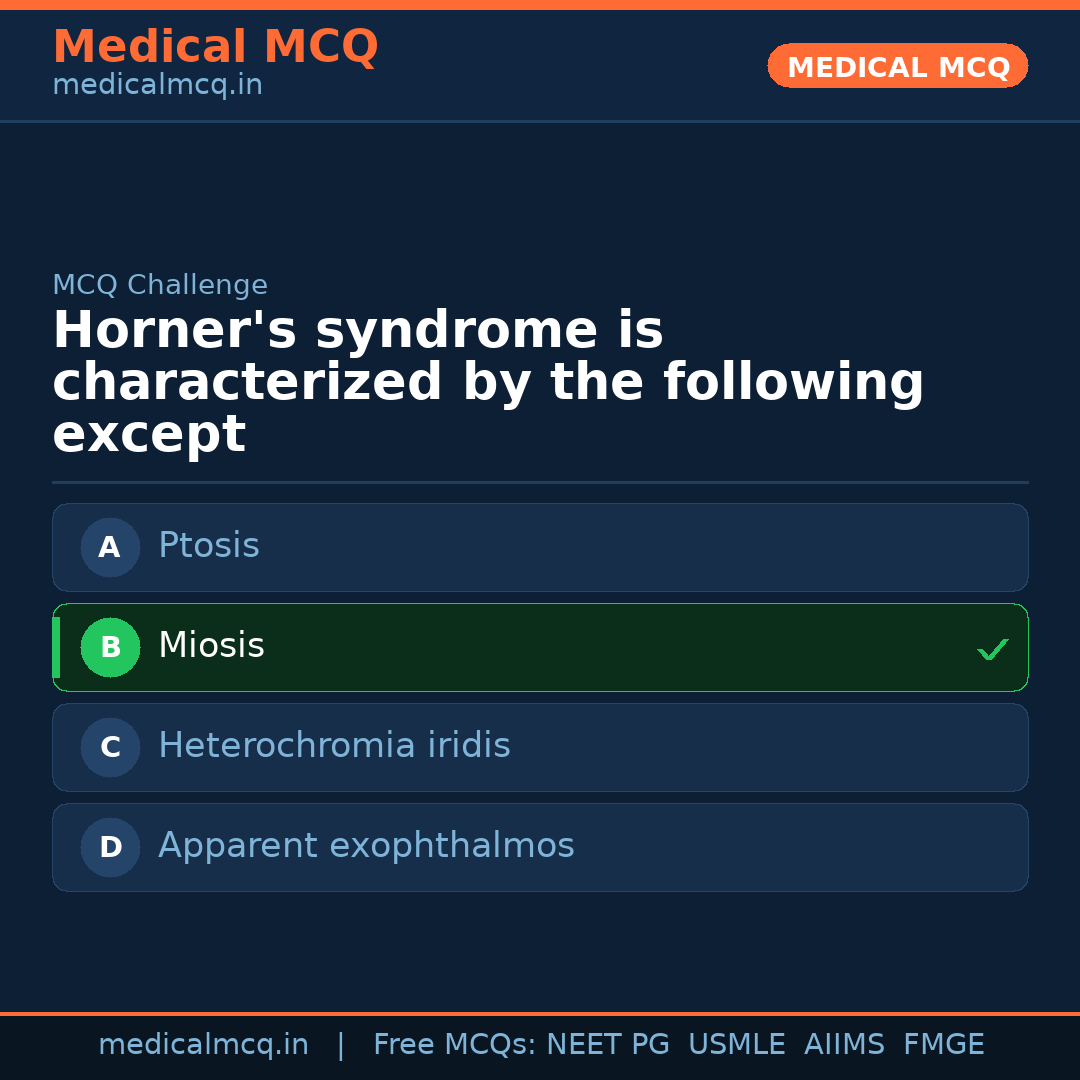Click the orange divider line above the footer
This screenshot has width=1080, height=1080.
pyautogui.click(x=540, y=1013)
